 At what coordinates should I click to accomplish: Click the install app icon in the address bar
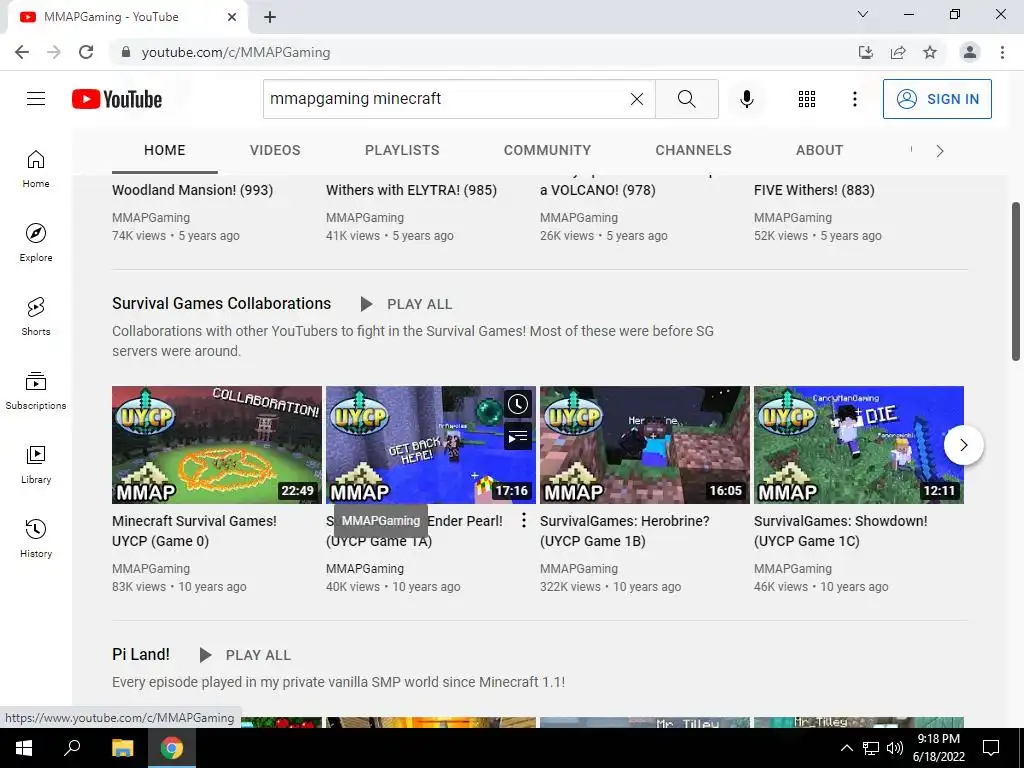tap(866, 52)
